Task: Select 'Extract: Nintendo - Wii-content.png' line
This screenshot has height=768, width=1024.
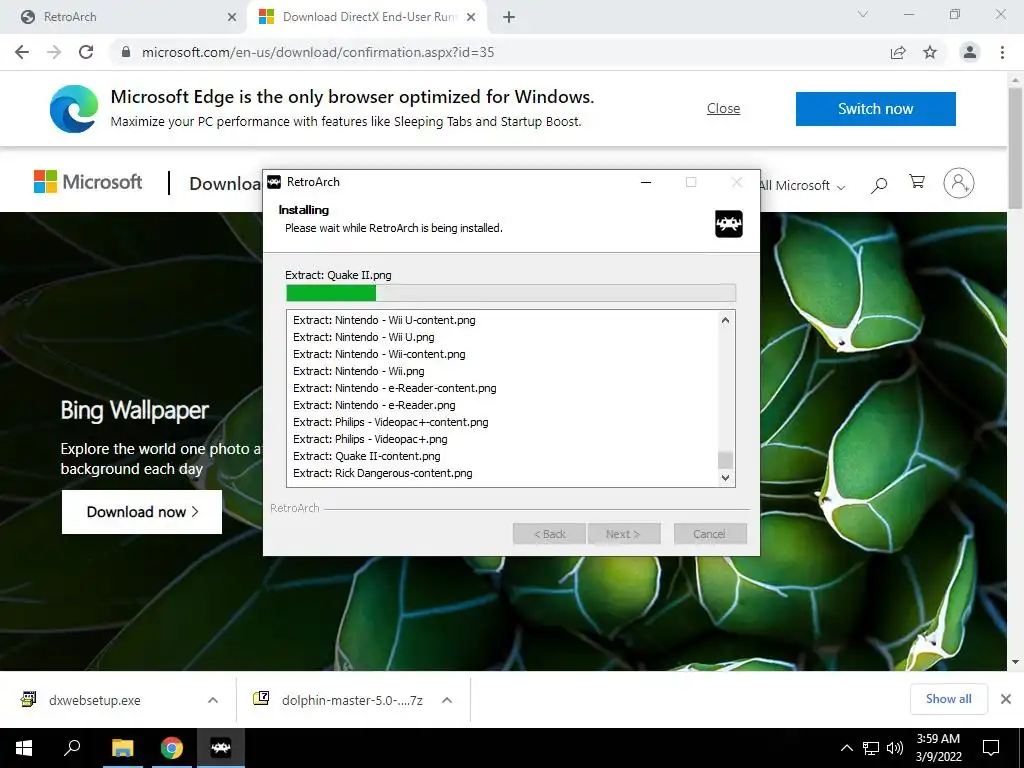Action: click(x=379, y=354)
